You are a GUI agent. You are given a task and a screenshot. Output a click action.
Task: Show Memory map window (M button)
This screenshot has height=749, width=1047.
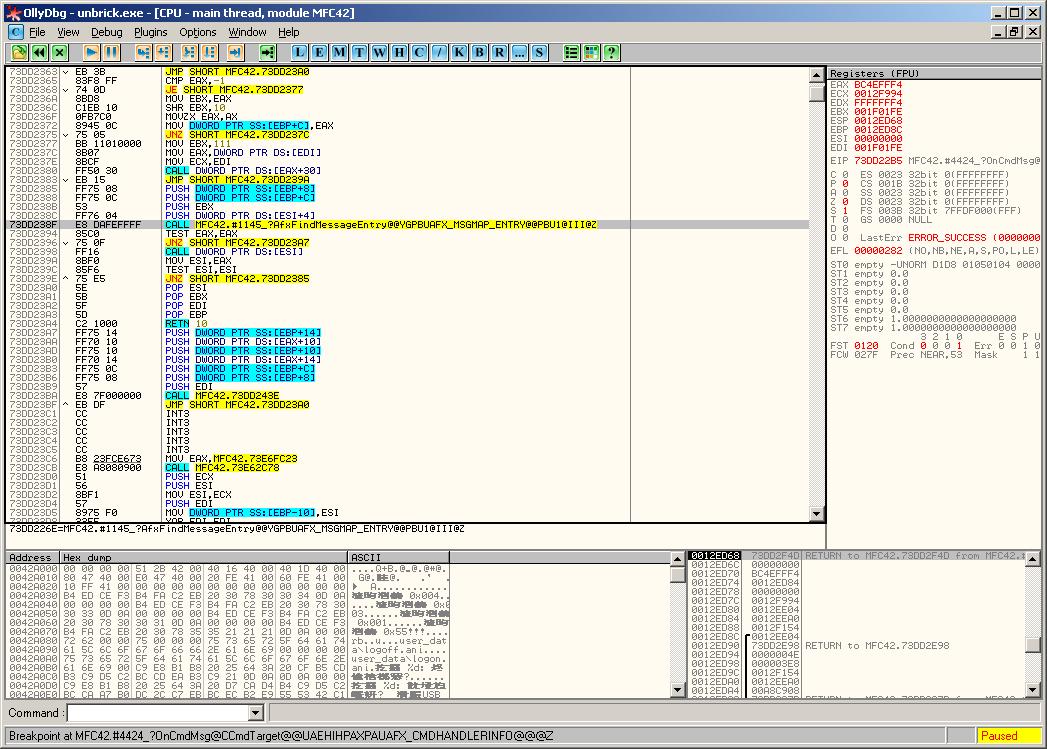coord(339,52)
